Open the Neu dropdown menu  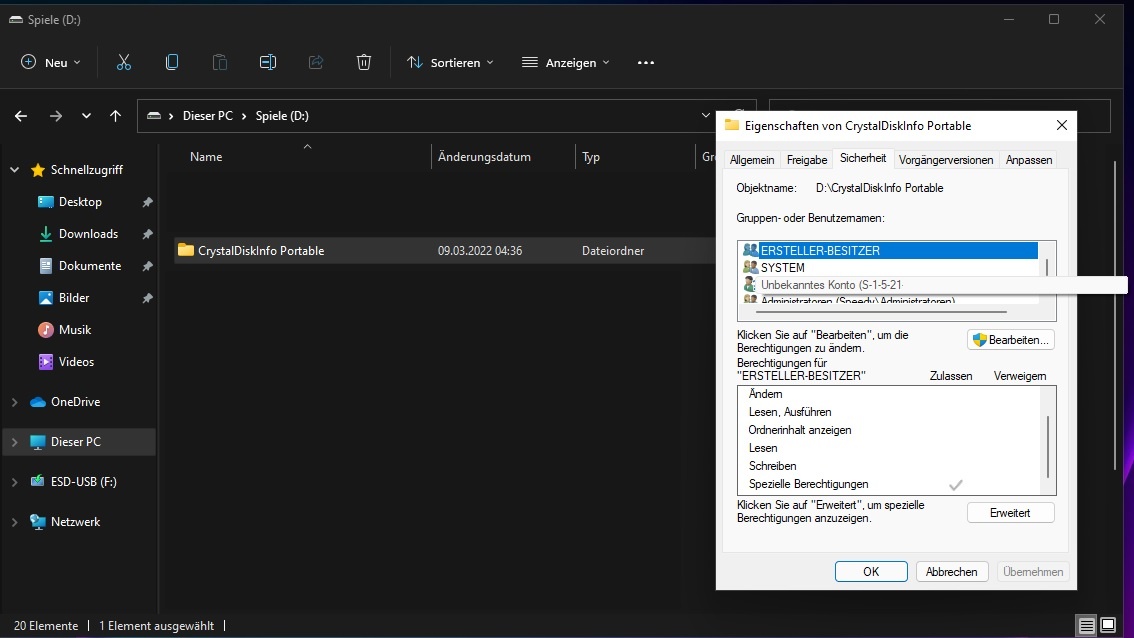51,62
